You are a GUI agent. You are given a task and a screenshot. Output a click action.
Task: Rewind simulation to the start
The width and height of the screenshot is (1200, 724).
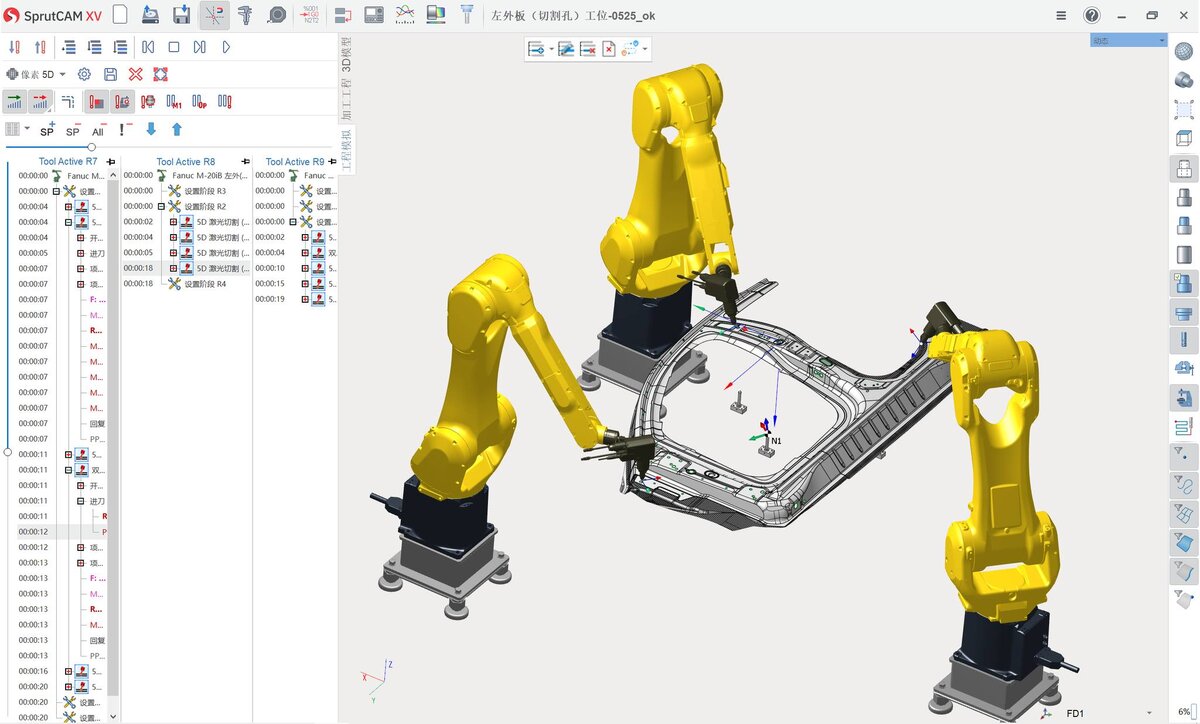tap(148, 47)
